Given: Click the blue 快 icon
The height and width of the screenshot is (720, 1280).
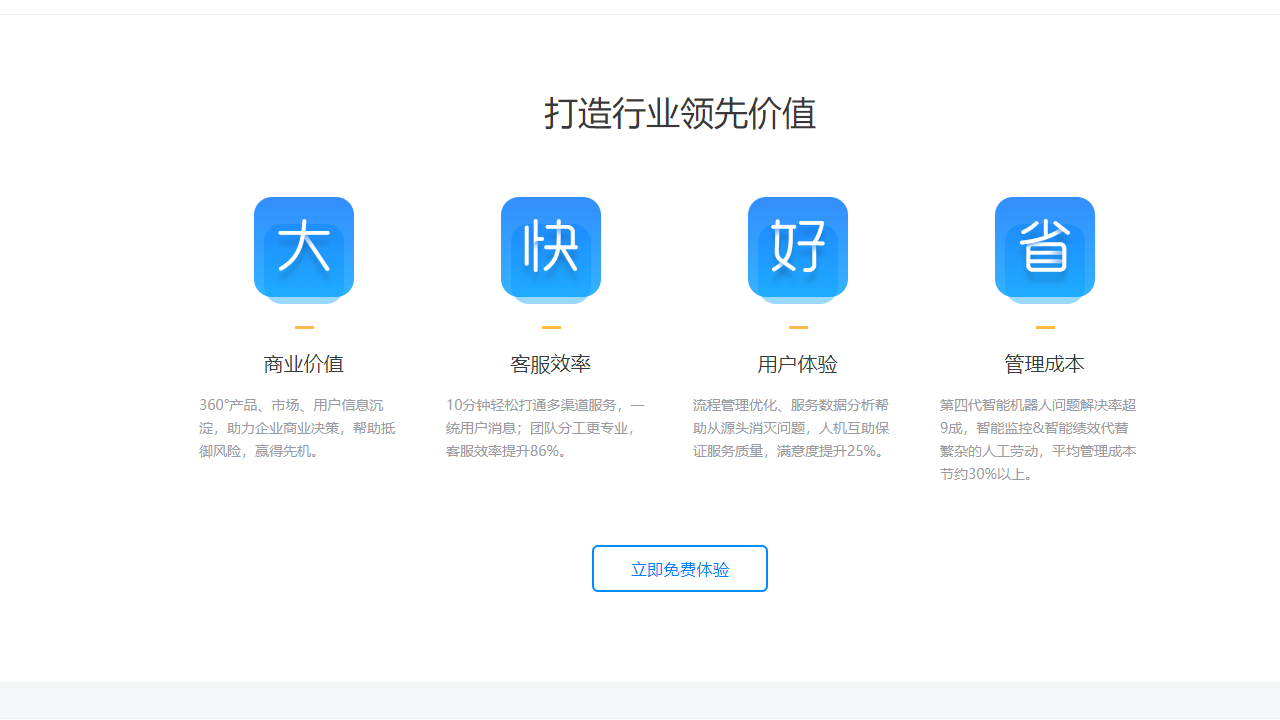Looking at the screenshot, I should pyautogui.click(x=551, y=249).
